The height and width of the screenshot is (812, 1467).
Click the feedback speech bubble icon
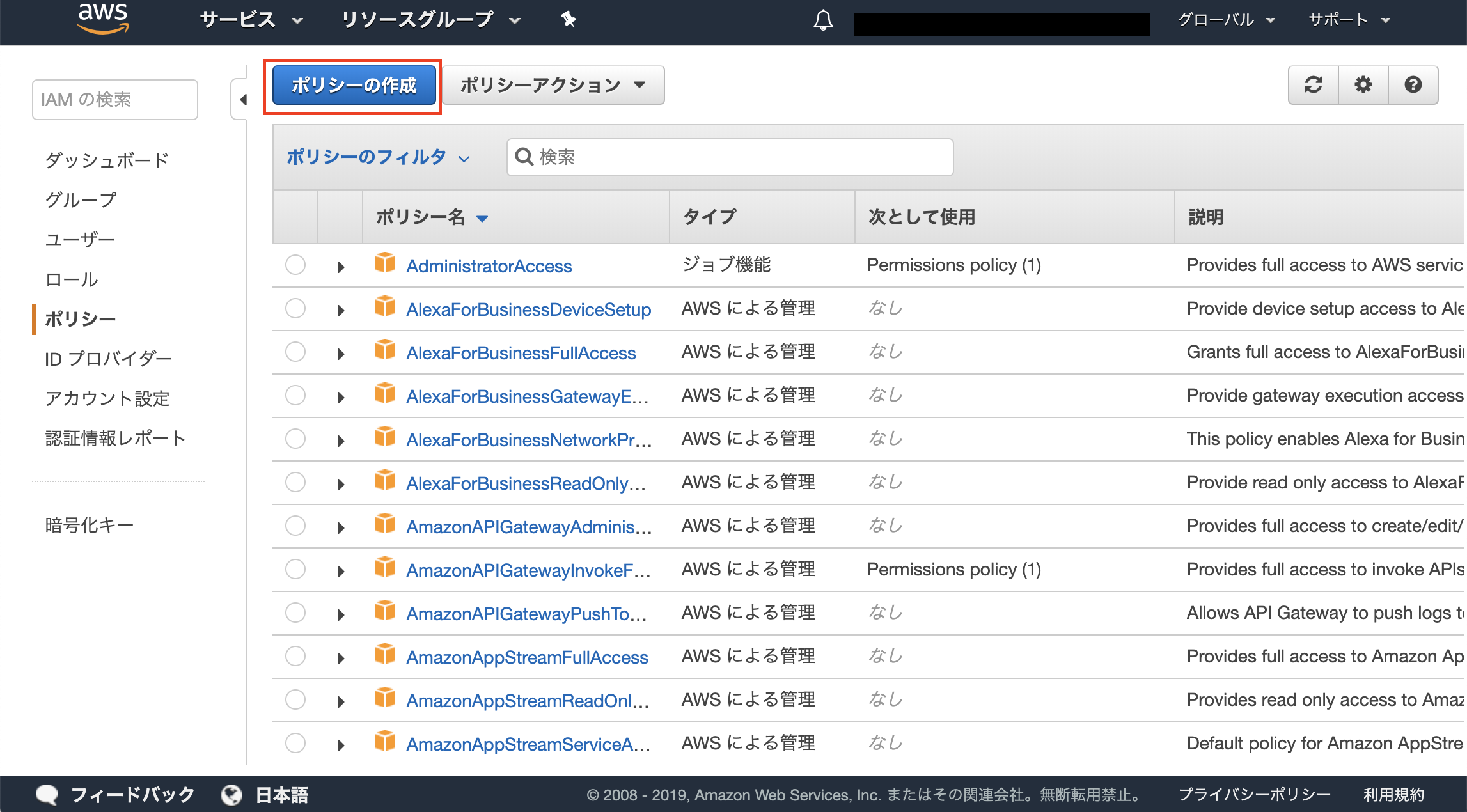pos(47,795)
